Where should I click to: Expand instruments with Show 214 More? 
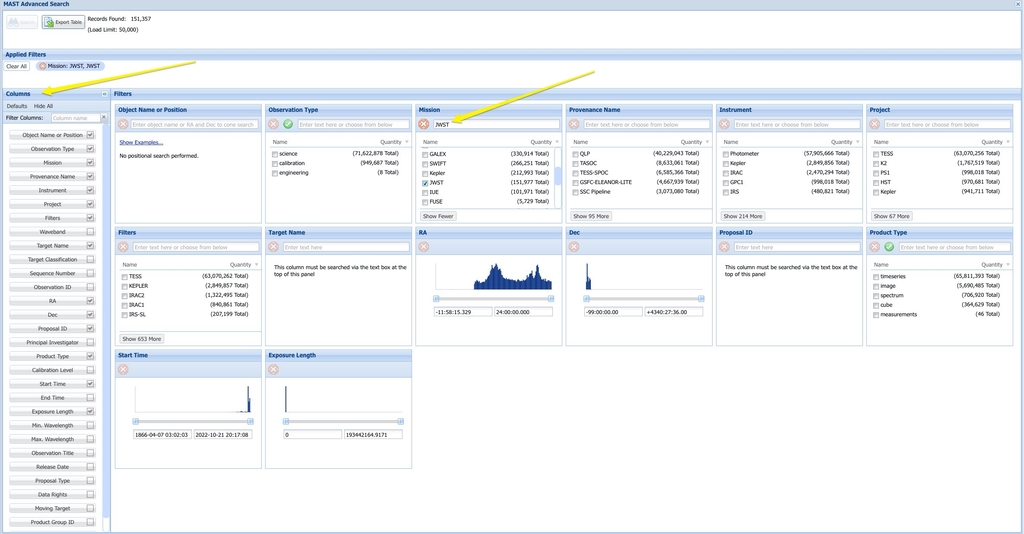click(743, 216)
